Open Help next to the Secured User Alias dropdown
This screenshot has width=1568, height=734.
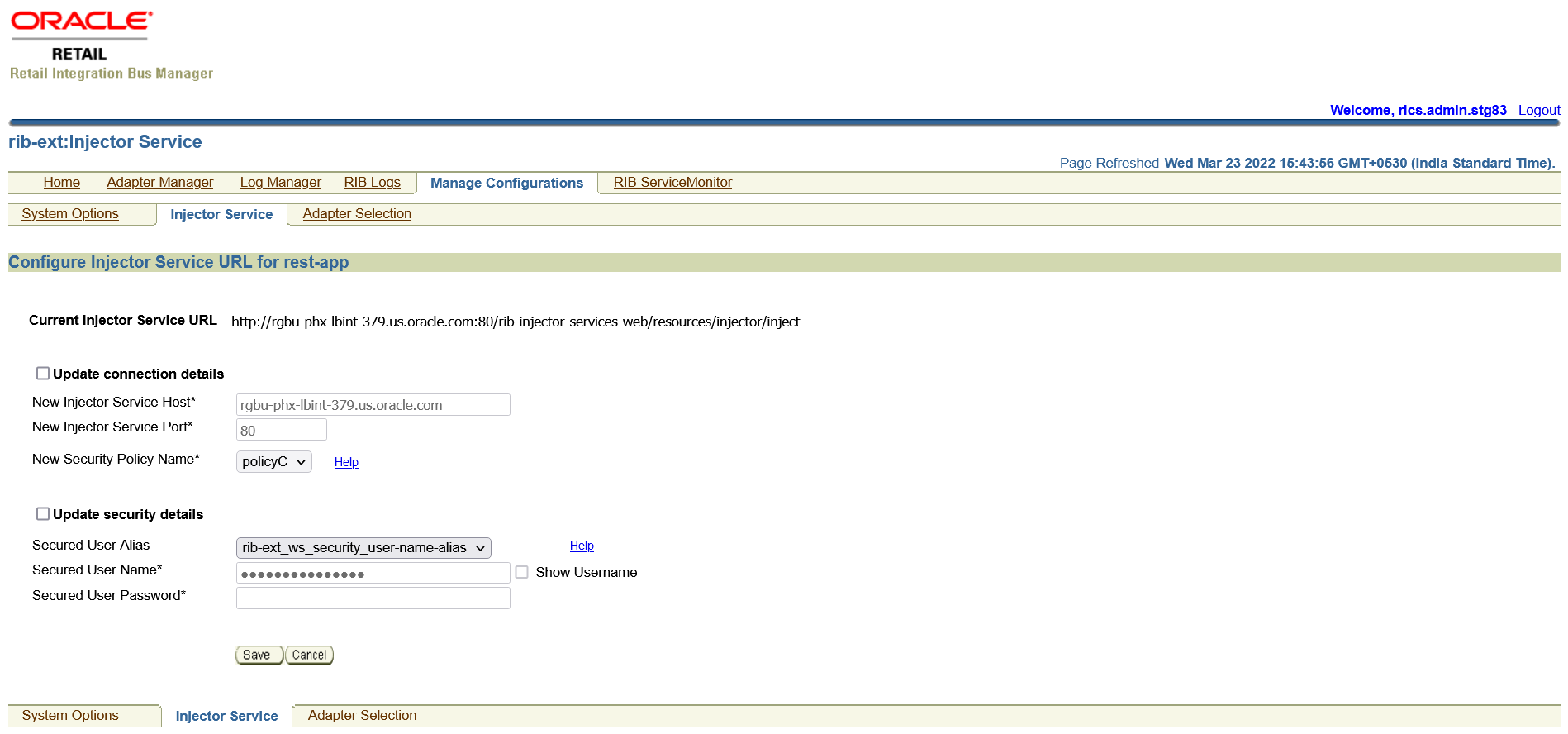coord(582,546)
